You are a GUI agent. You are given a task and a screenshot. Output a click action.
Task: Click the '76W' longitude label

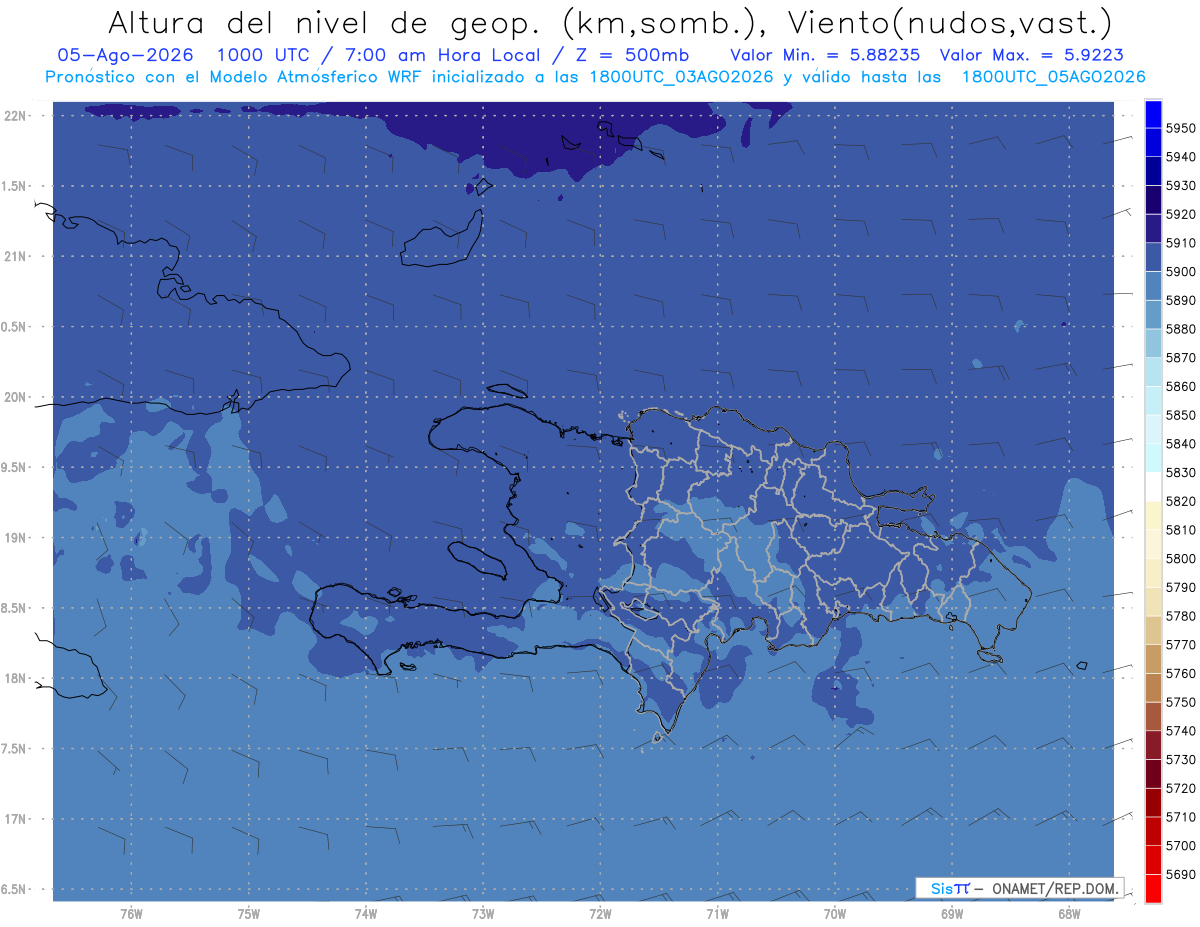click(x=131, y=914)
